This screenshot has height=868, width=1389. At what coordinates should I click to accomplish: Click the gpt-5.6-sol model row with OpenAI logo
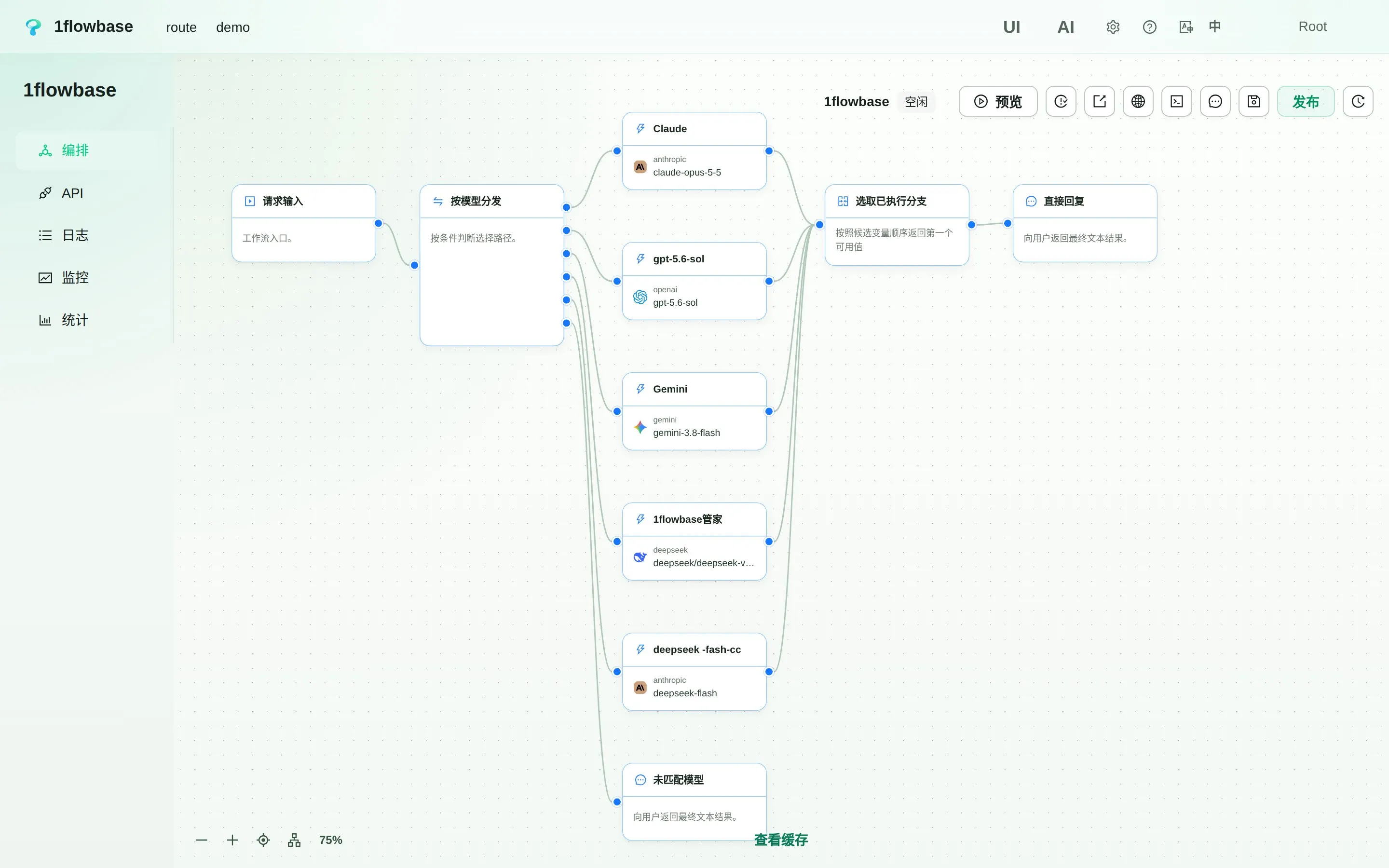click(x=694, y=297)
